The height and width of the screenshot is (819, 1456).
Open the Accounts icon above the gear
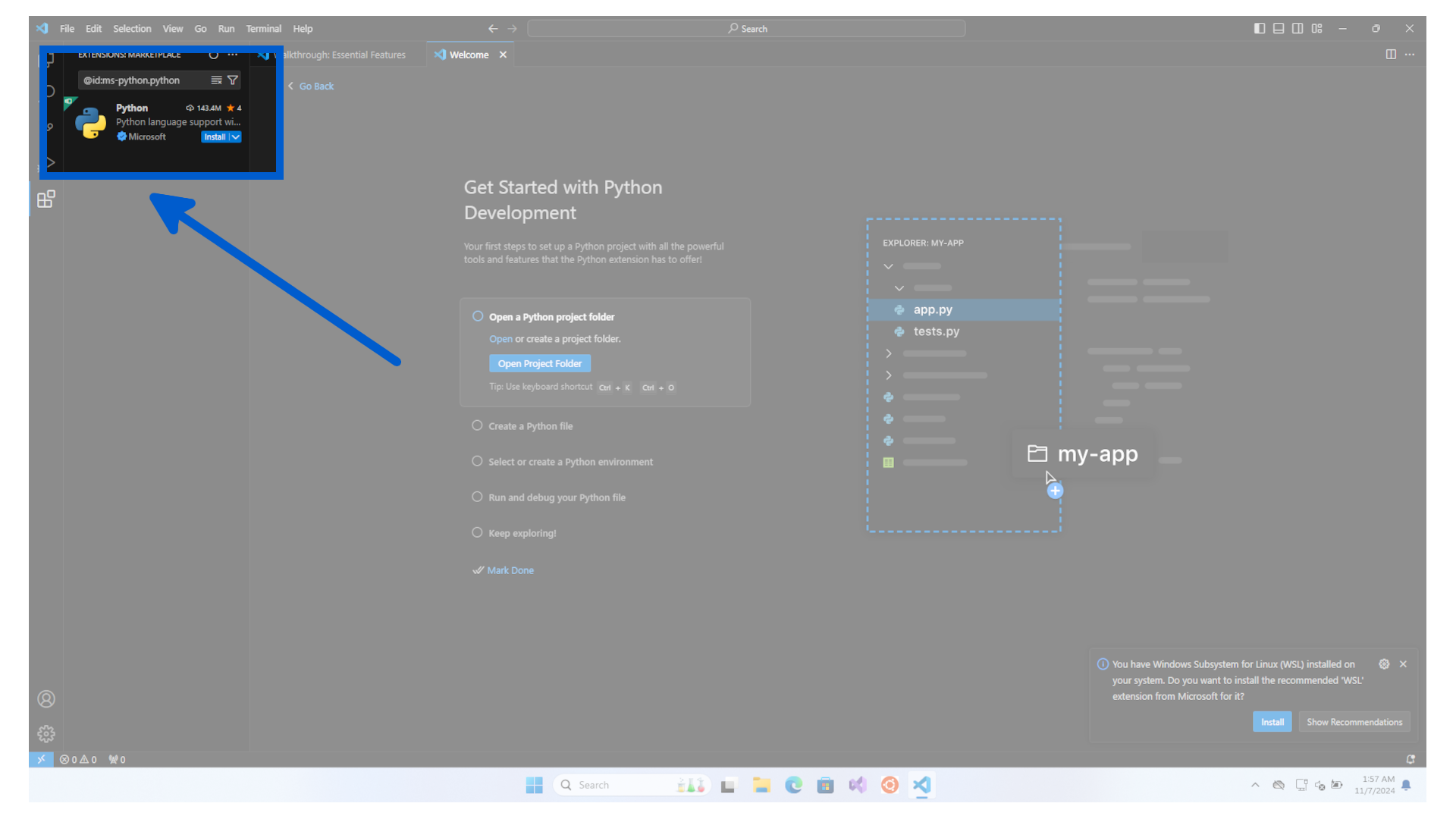pos(45,698)
